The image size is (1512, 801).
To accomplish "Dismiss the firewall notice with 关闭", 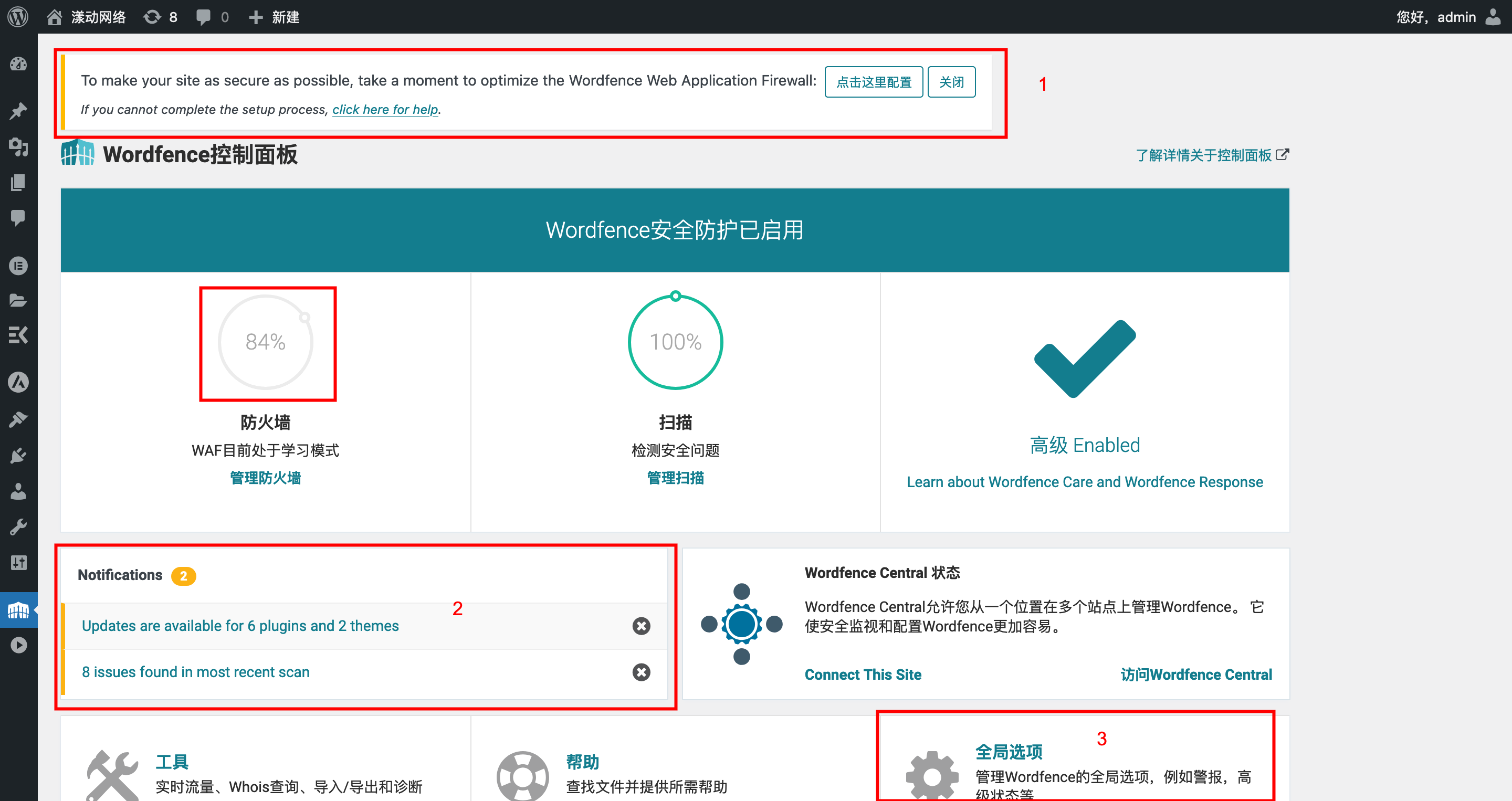I will pos(951,81).
